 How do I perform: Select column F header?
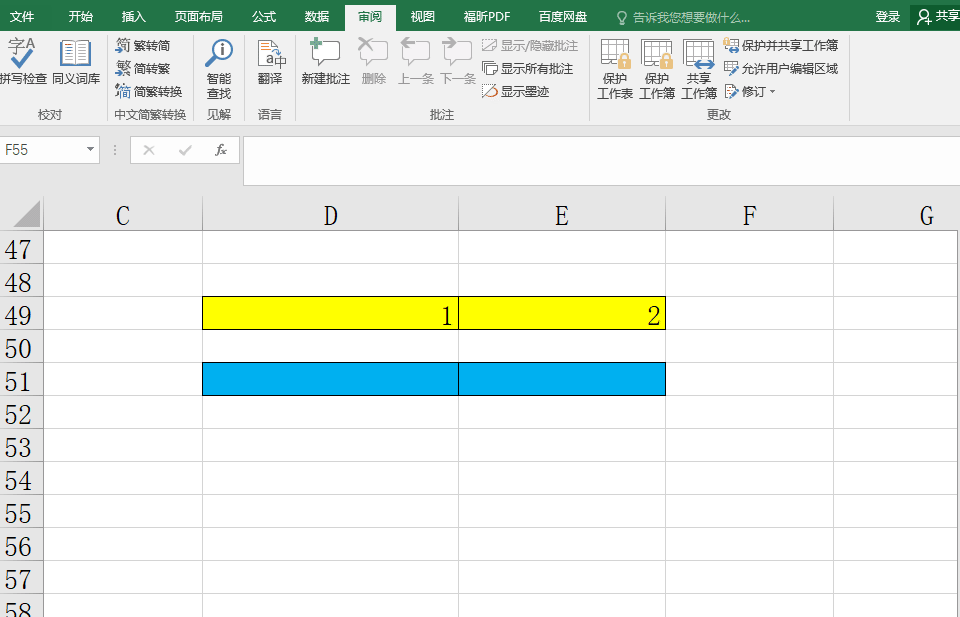[749, 215]
